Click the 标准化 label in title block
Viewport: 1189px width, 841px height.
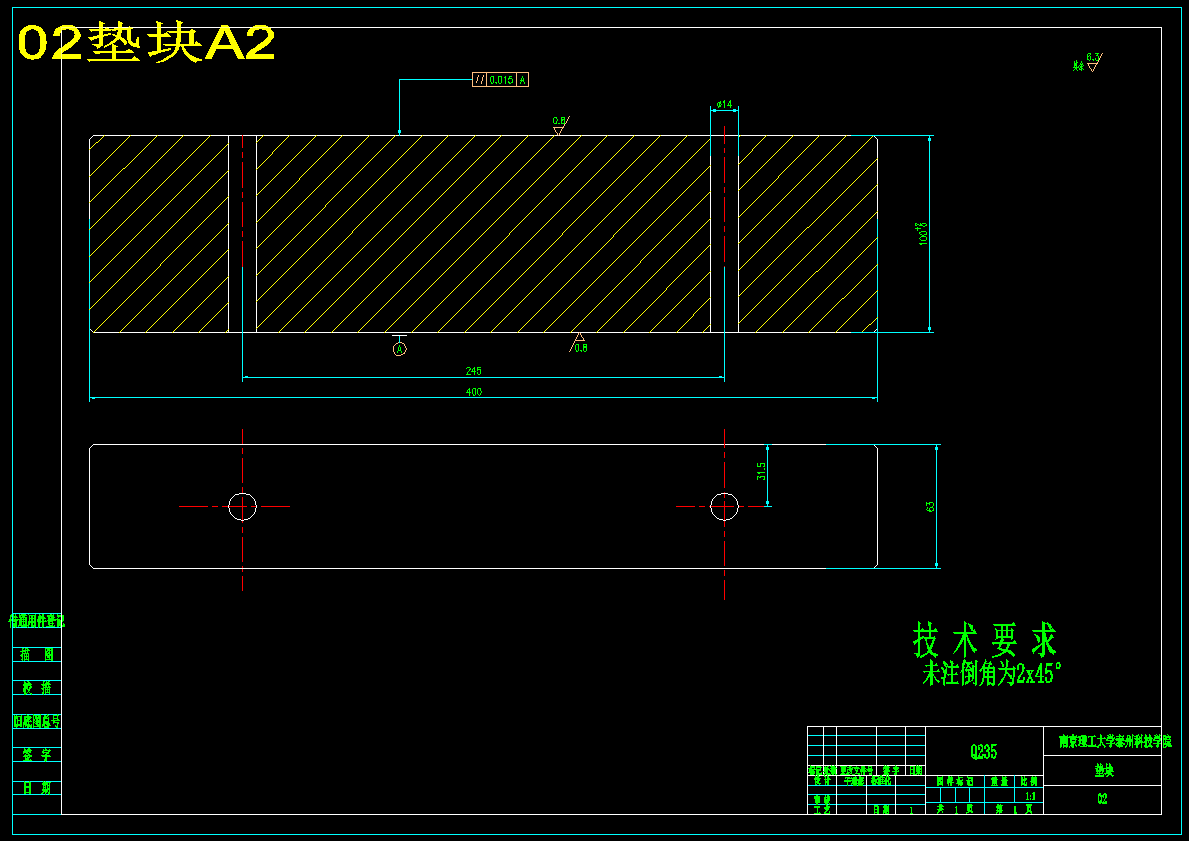[x=881, y=781]
